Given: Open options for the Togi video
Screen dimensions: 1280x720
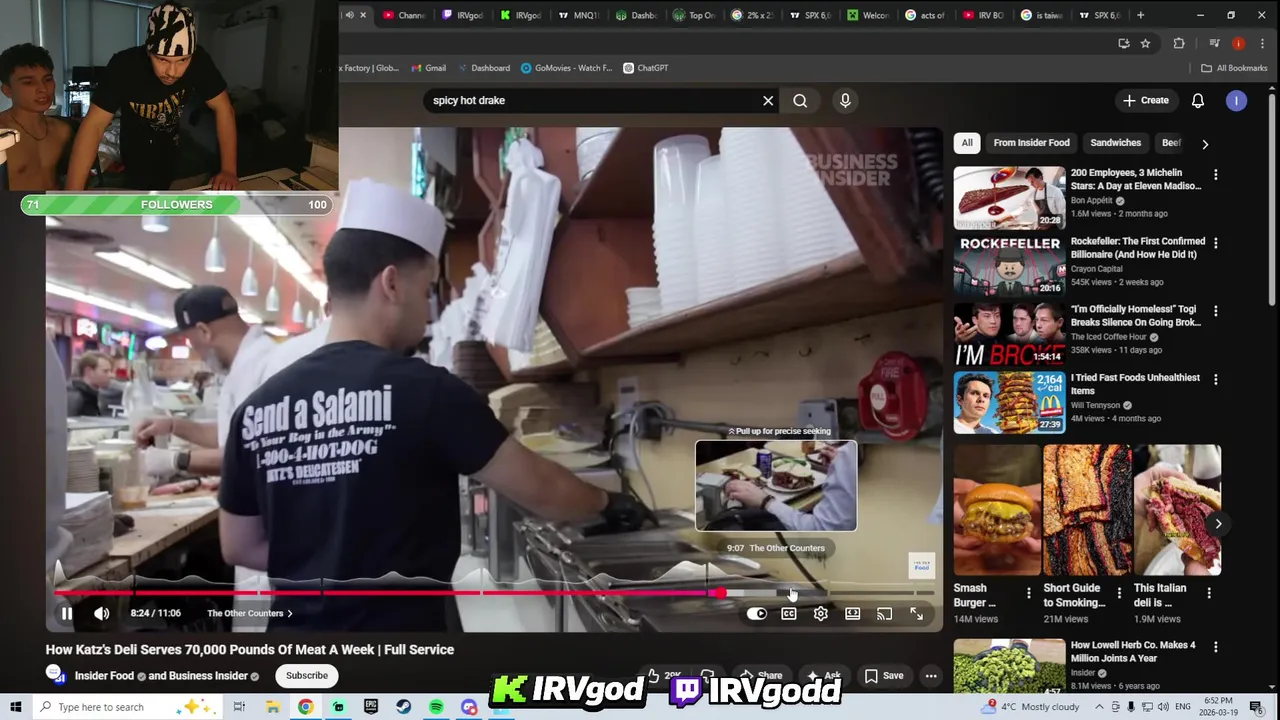Looking at the screenshot, I should pyautogui.click(x=1216, y=311).
